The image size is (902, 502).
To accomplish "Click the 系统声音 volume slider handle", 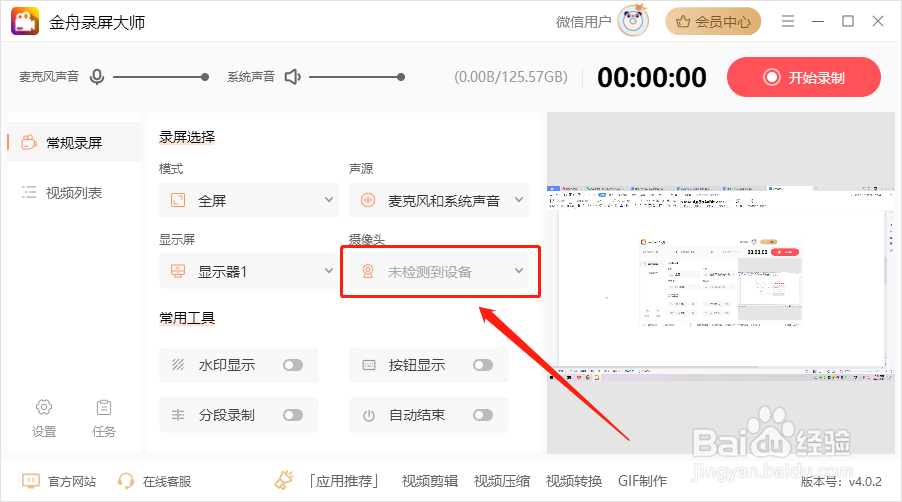I will pyautogui.click(x=401, y=77).
